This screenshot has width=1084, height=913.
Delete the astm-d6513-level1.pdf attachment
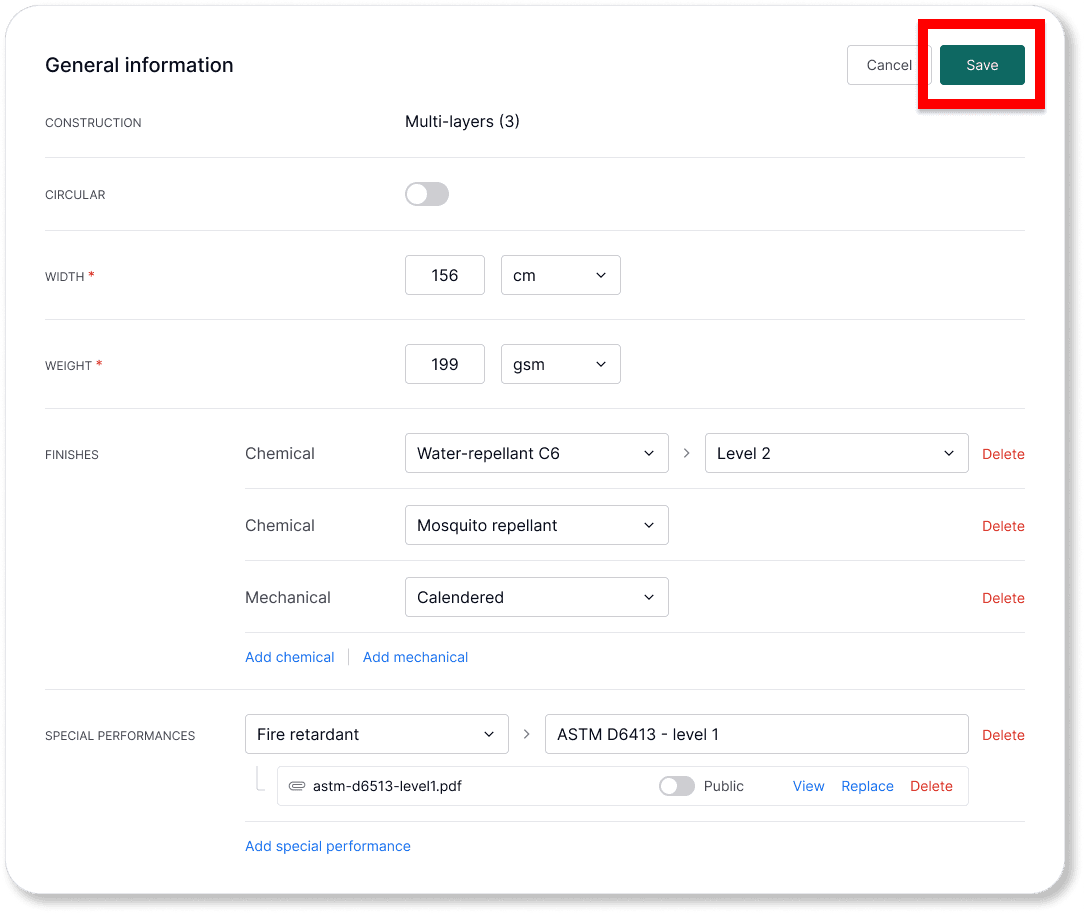(x=931, y=786)
